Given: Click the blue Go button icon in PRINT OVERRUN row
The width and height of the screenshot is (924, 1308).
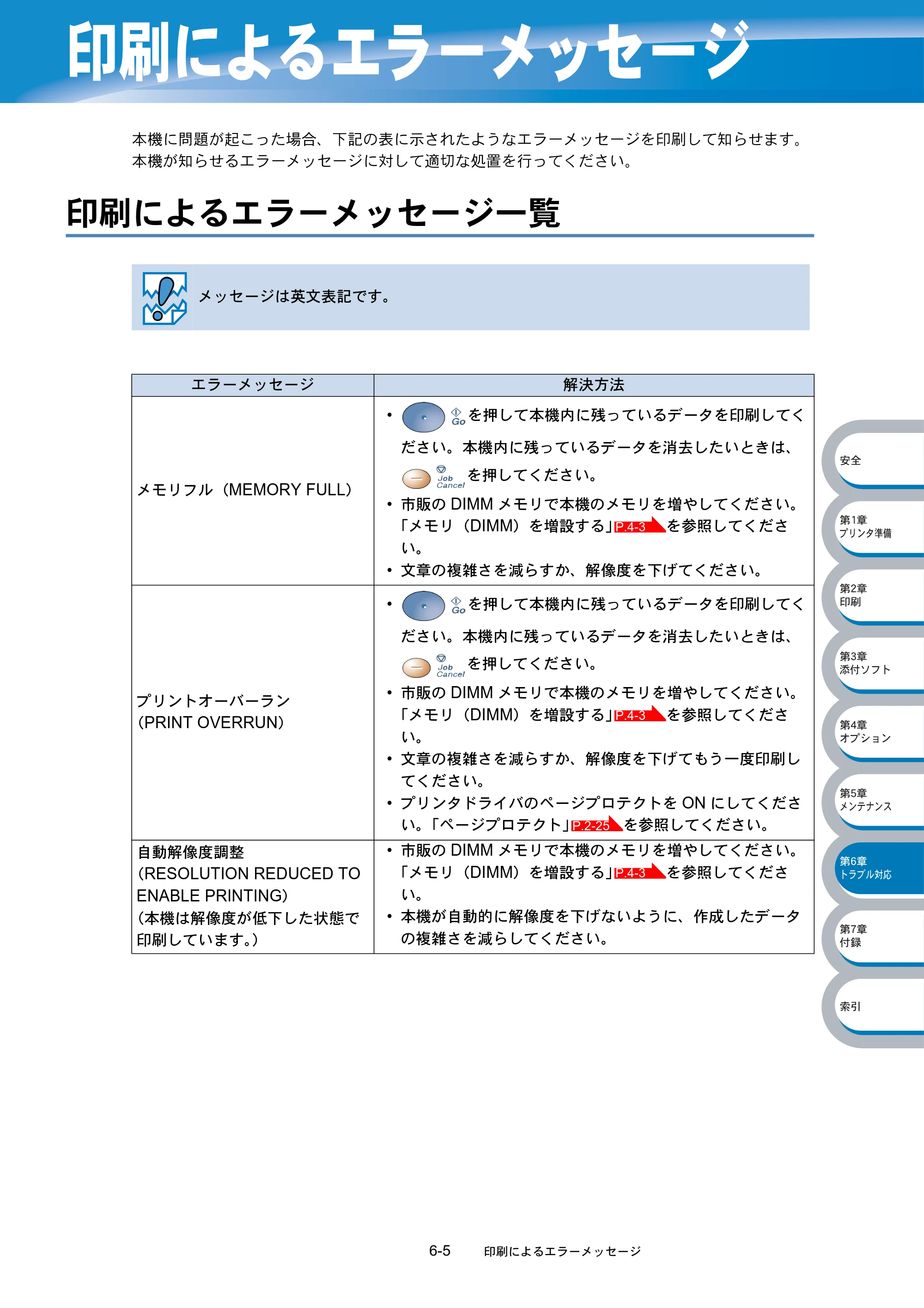Looking at the screenshot, I should (x=423, y=606).
